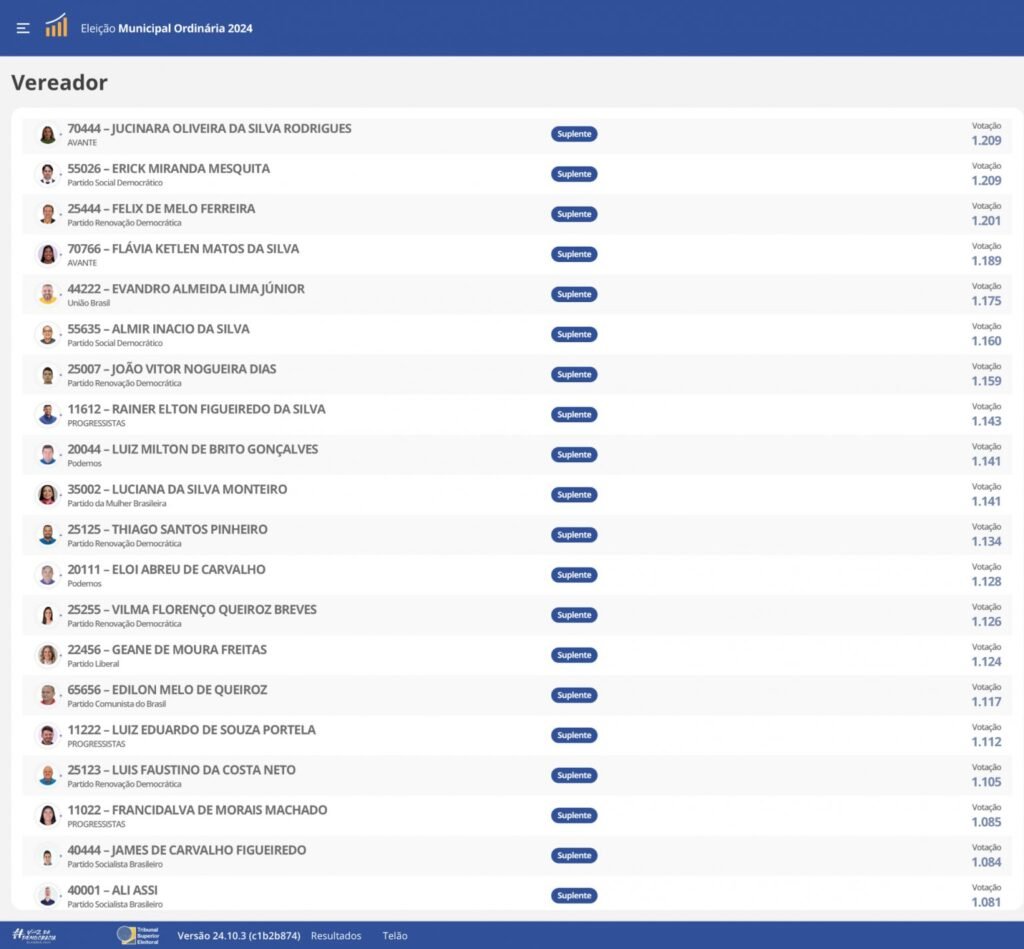This screenshot has height=949, width=1024.
Task: Click Ali Assi's candidate photo
Action: (47, 895)
